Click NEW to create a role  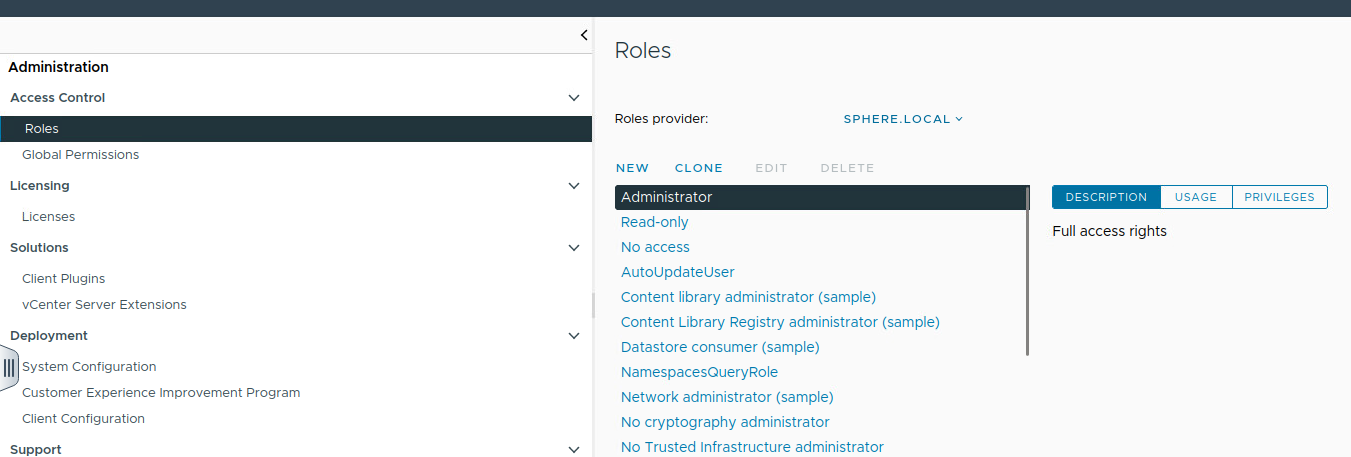click(x=632, y=168)
